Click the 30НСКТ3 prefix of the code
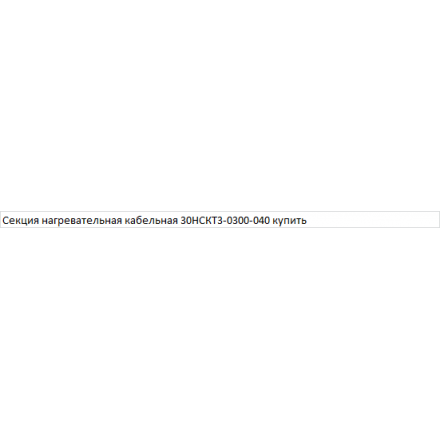 click(x=202, y=220)
